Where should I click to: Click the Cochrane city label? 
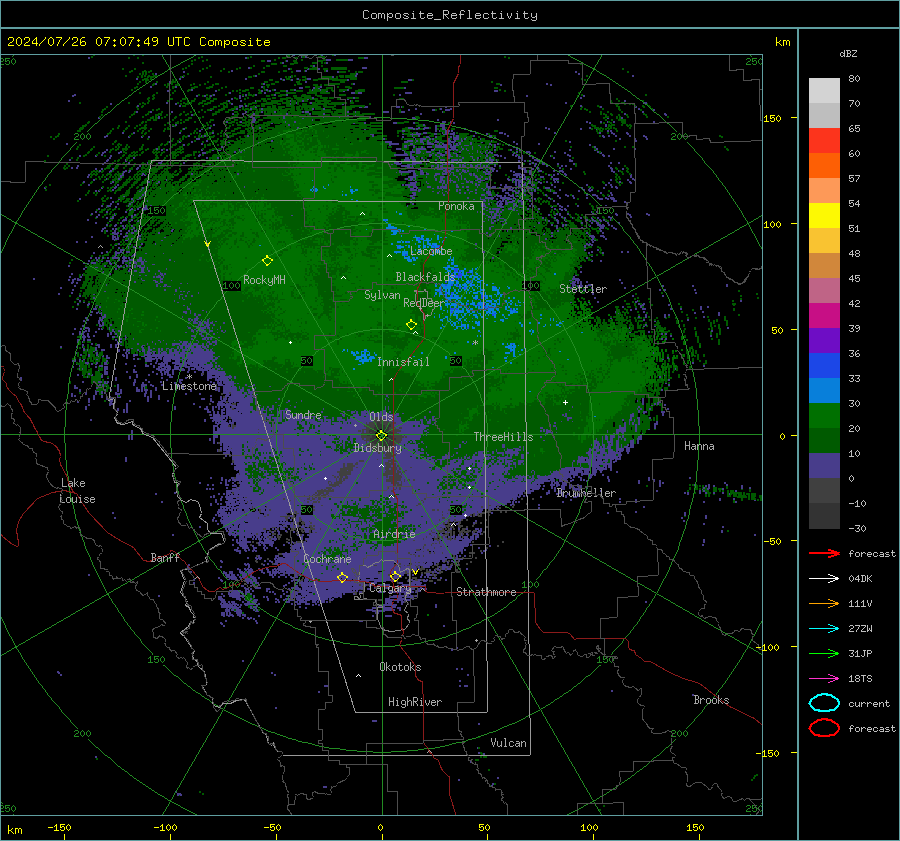tap(327, 559)
